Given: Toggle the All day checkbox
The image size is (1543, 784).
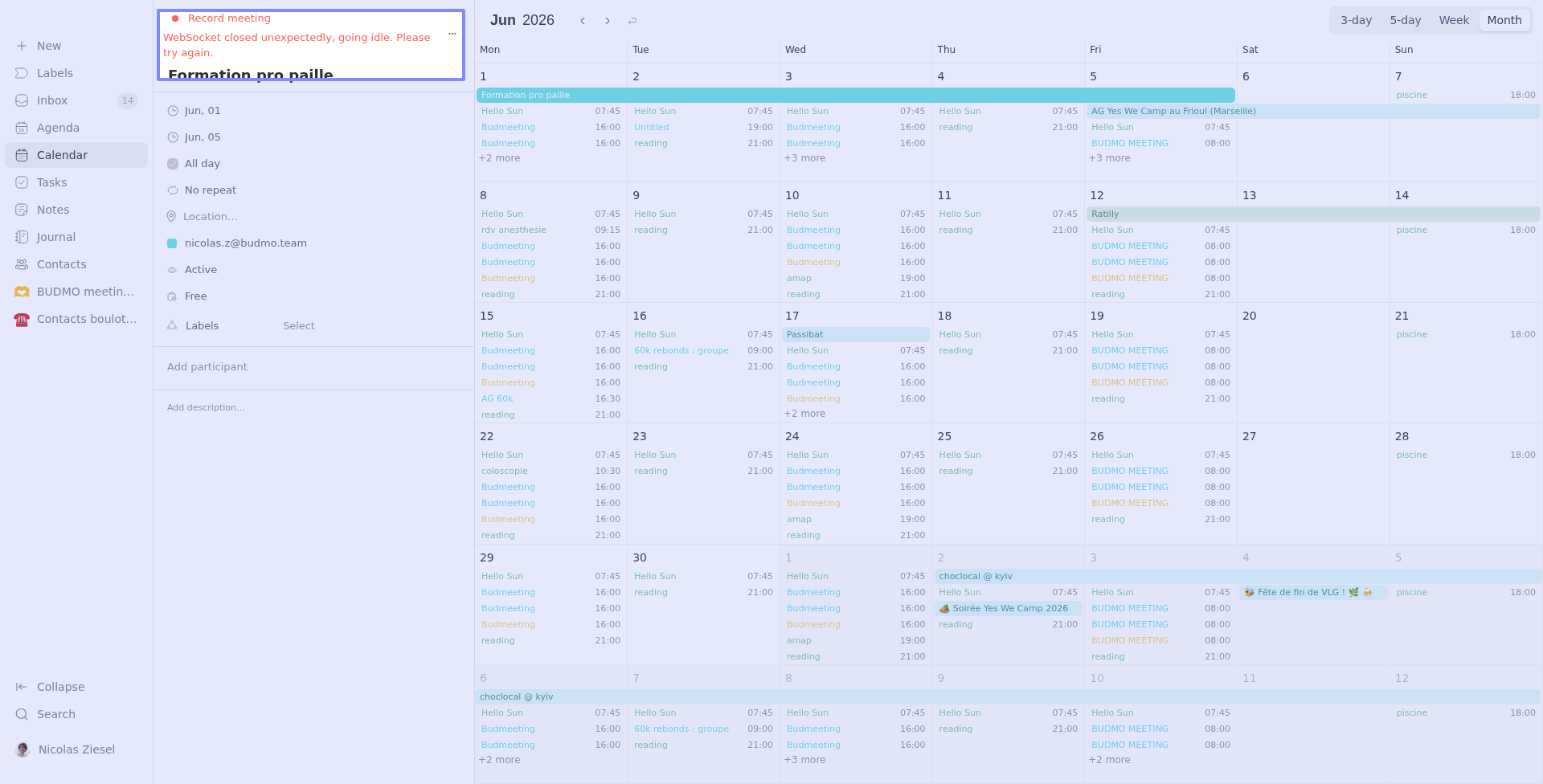Looking at the screenshot, I should coord(173,164).
